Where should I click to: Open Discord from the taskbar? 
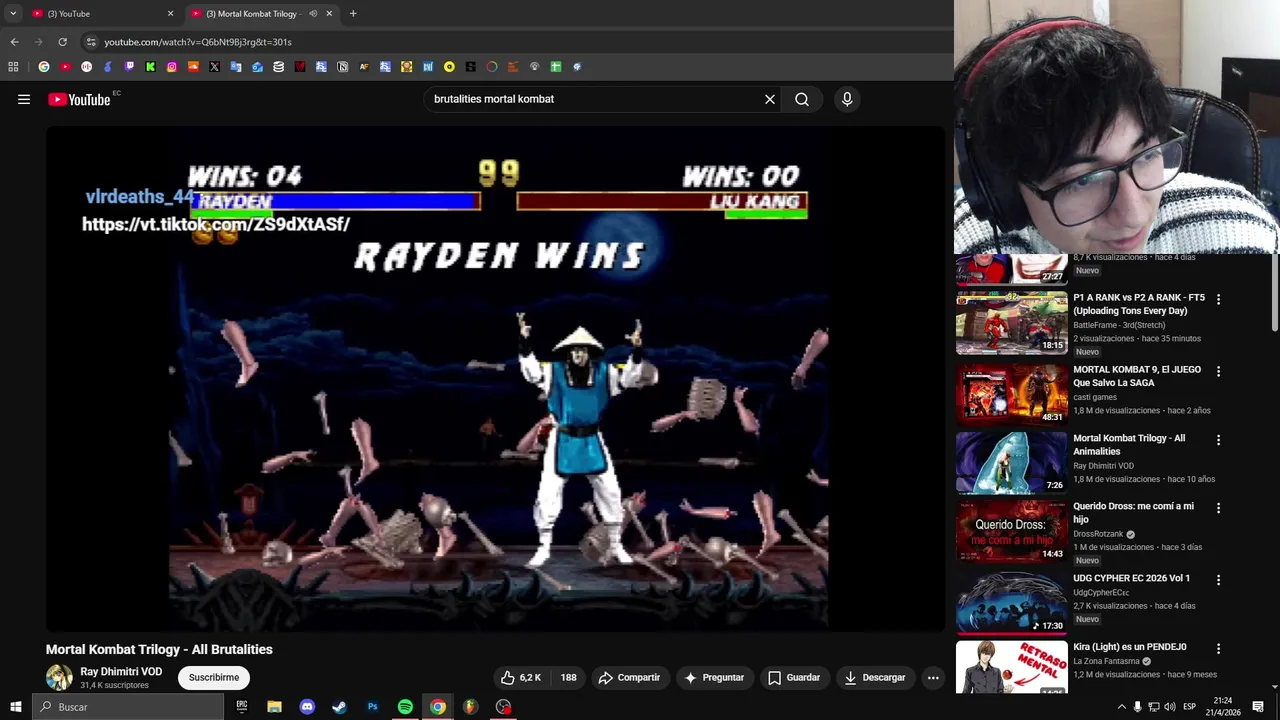click(307, 707)
